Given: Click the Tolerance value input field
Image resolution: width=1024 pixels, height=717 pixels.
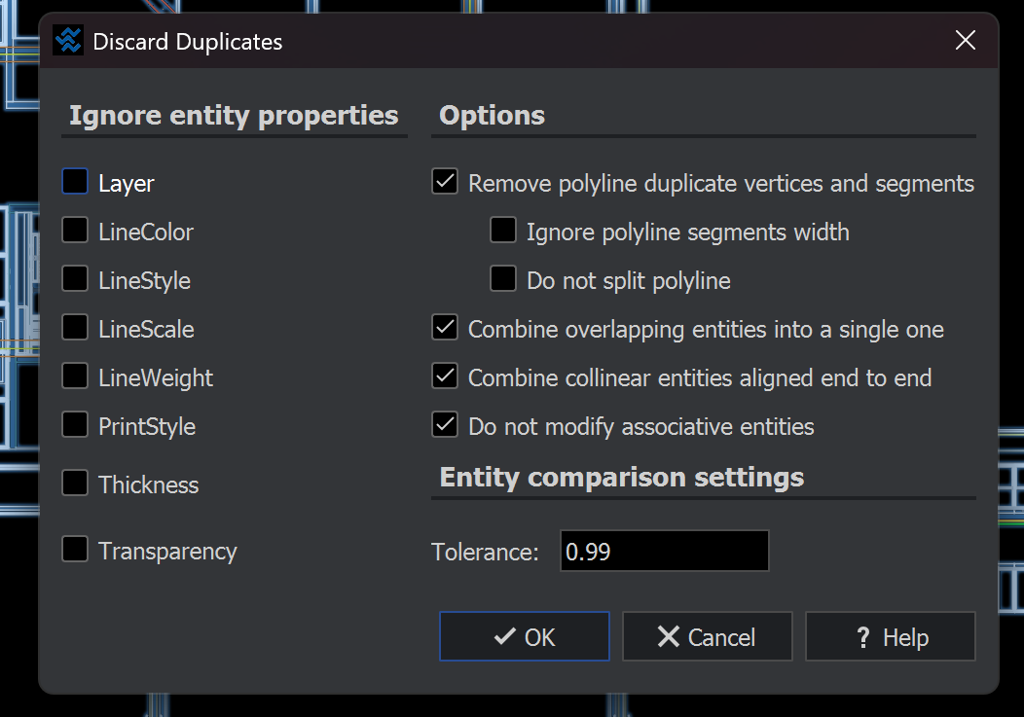Looking at the screenshot, I should (664, 552).
